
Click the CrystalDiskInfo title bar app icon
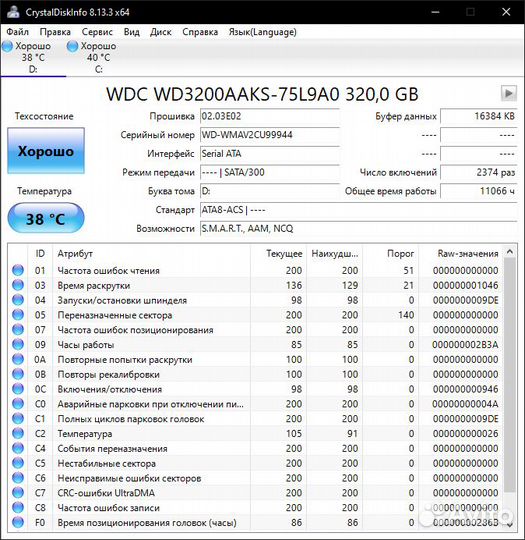point(13,12)
